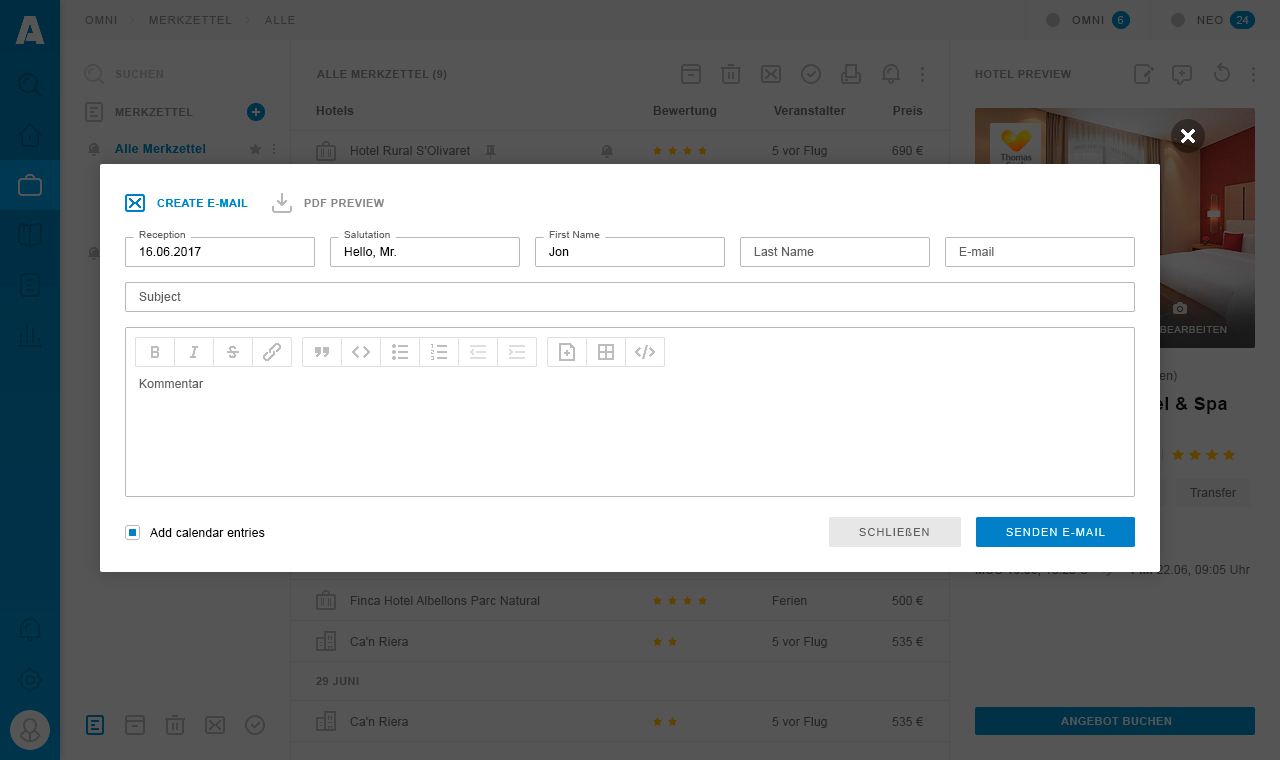Open the Salutation dropdown field
The image size is (1280, 760).
(424, 252)
